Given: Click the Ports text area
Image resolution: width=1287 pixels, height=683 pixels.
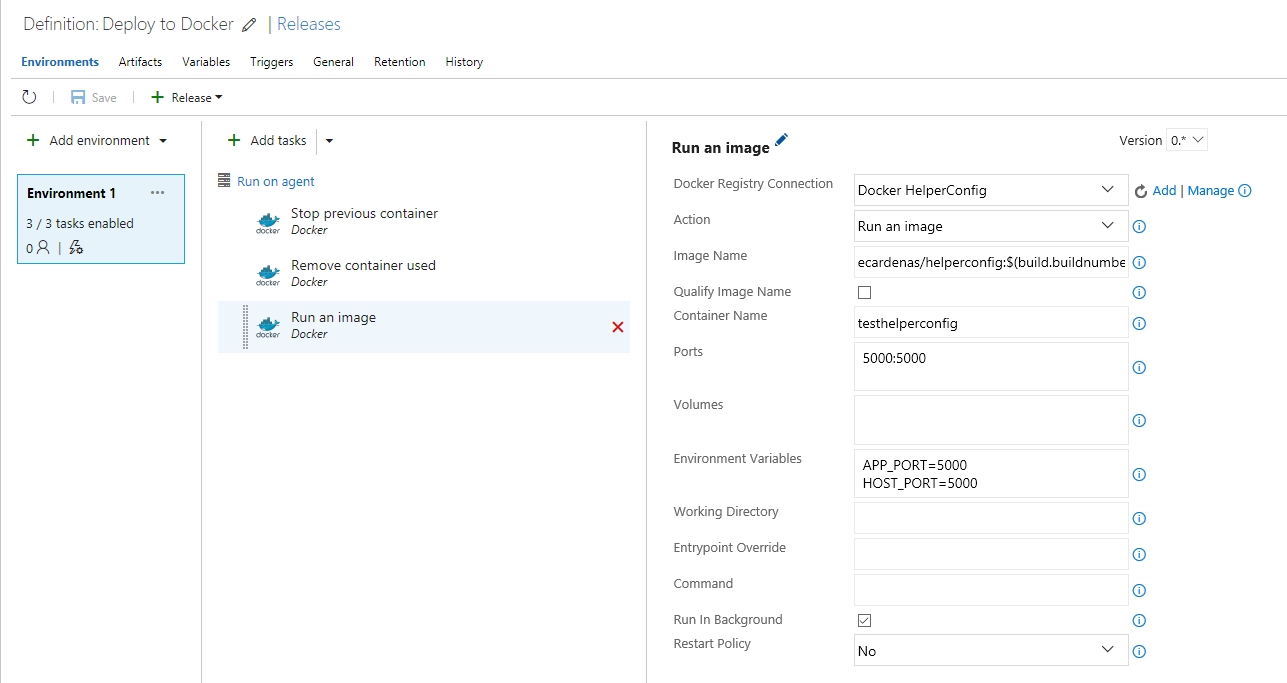Looking at the screenshot, I should 991,366.
